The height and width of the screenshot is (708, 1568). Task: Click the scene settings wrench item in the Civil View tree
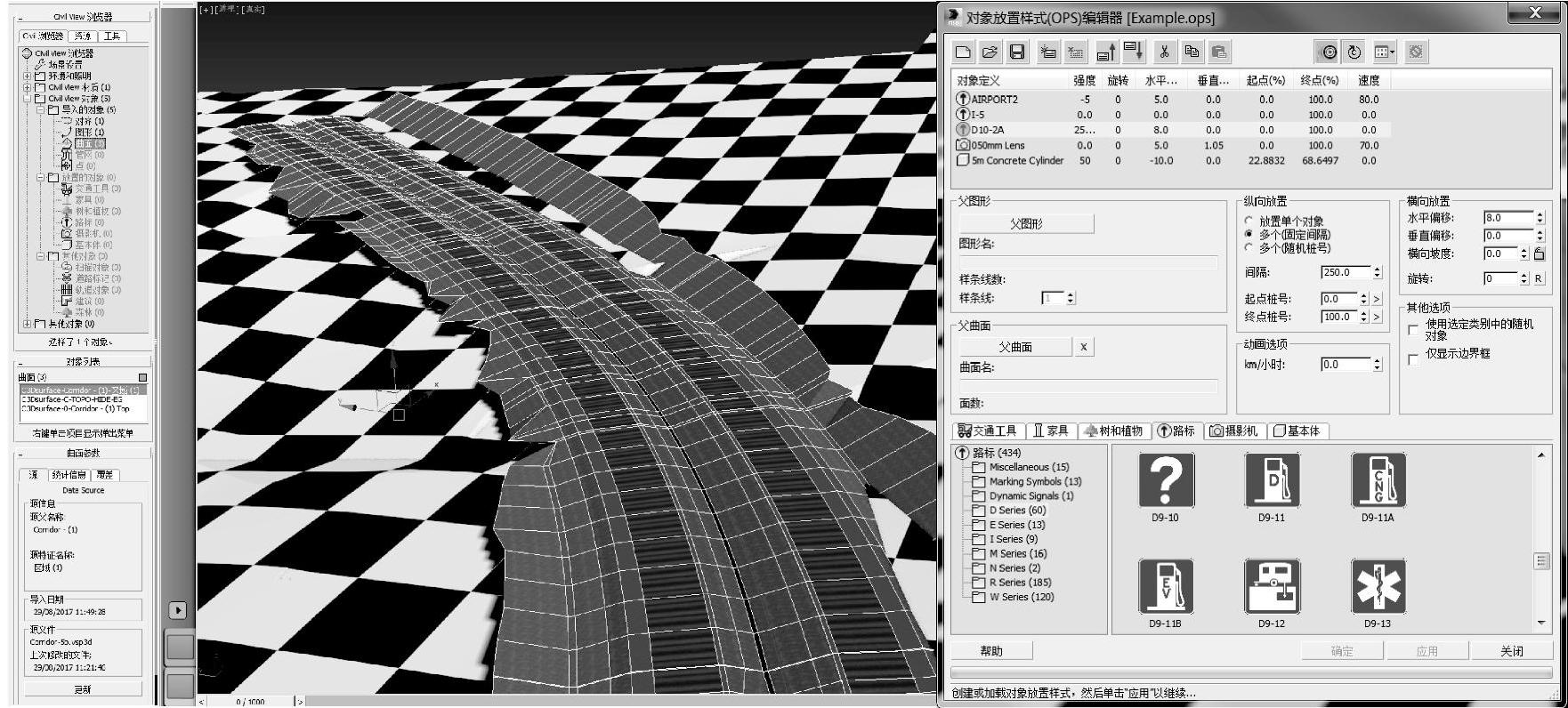[59, 65]
